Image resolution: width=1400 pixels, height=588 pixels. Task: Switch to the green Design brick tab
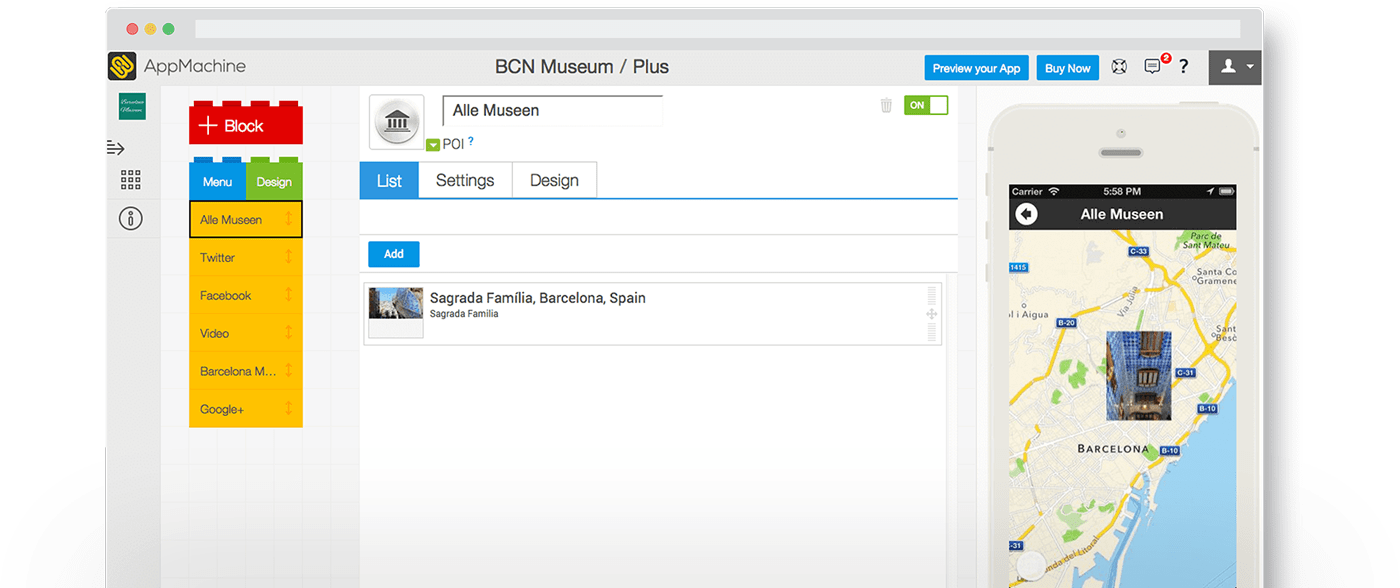click(274, 181)
